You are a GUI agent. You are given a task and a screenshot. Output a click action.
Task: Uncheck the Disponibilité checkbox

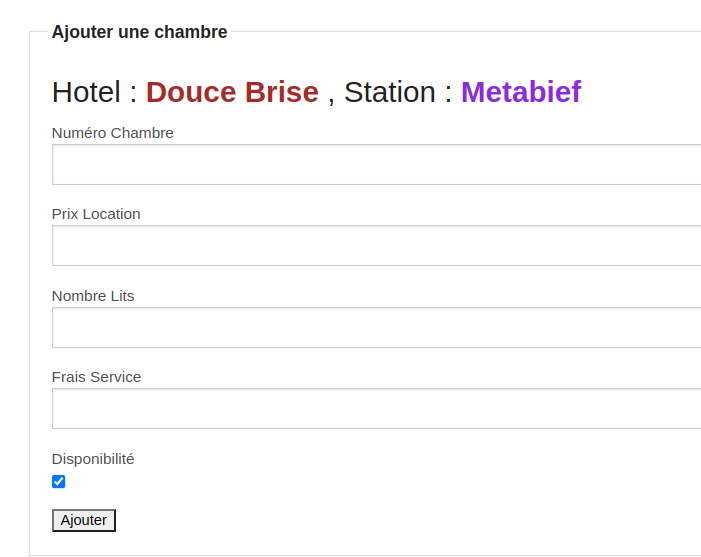(59, 482)
